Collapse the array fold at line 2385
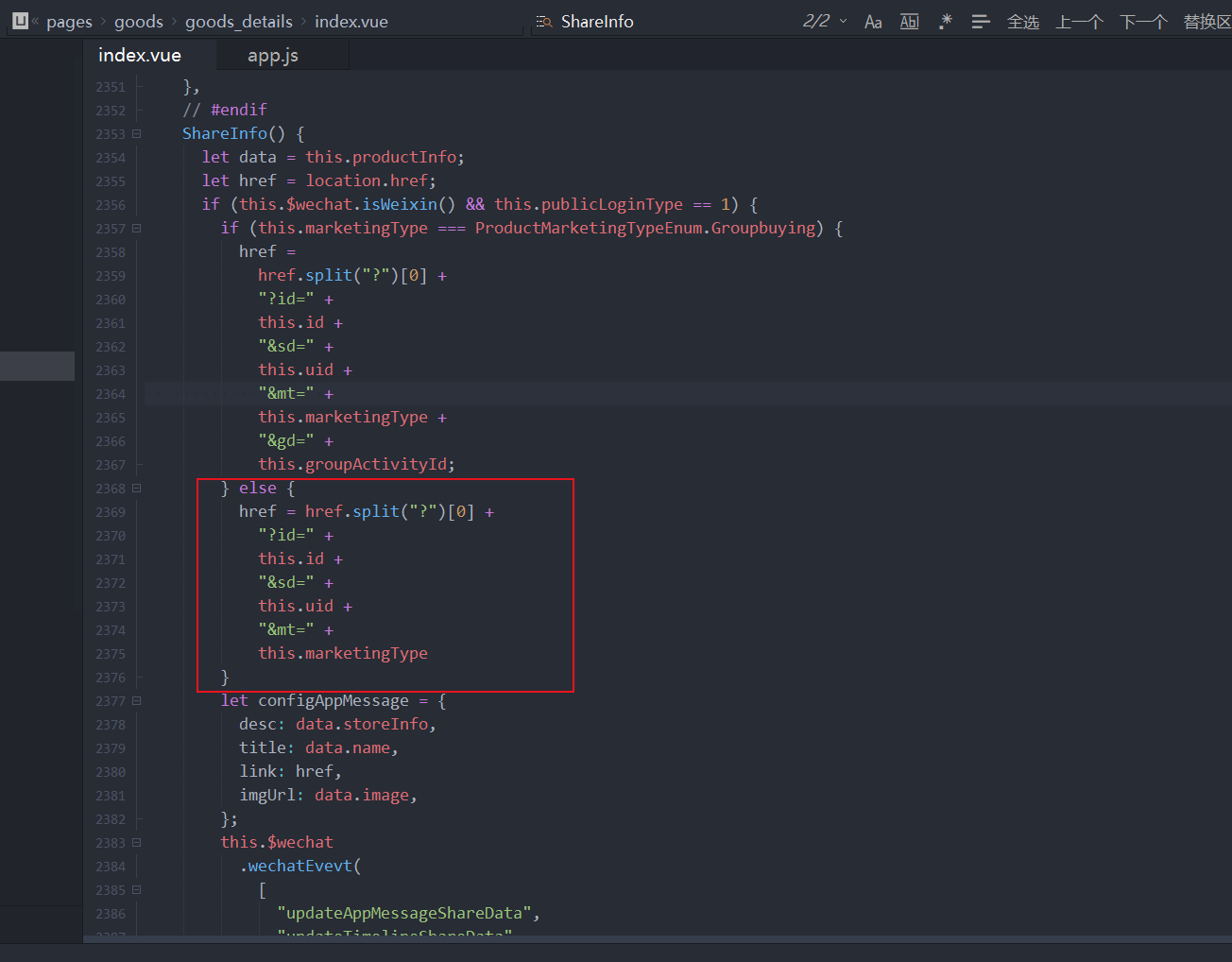The image size is (1232, 962). point(137,890)
